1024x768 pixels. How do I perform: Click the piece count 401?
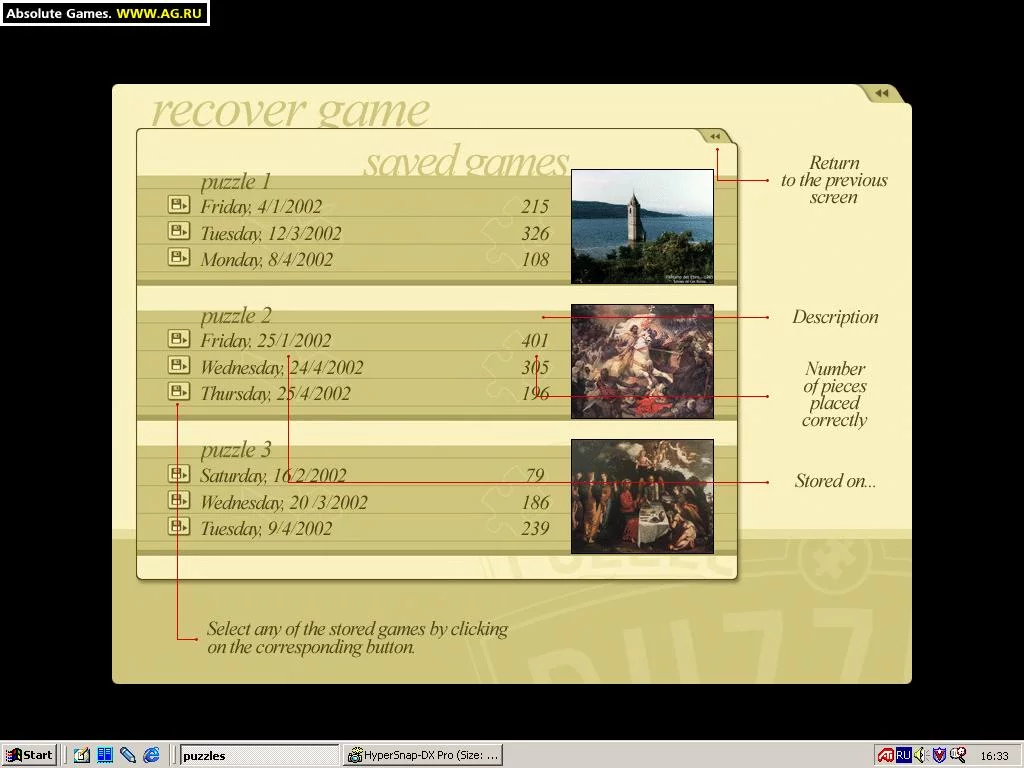click(536, 341)
